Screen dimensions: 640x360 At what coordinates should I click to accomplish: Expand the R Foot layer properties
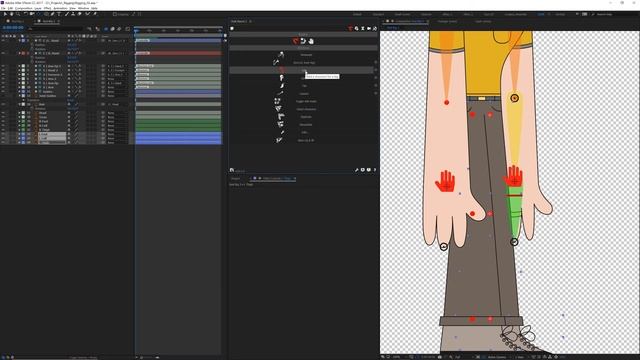pos(19,121)
